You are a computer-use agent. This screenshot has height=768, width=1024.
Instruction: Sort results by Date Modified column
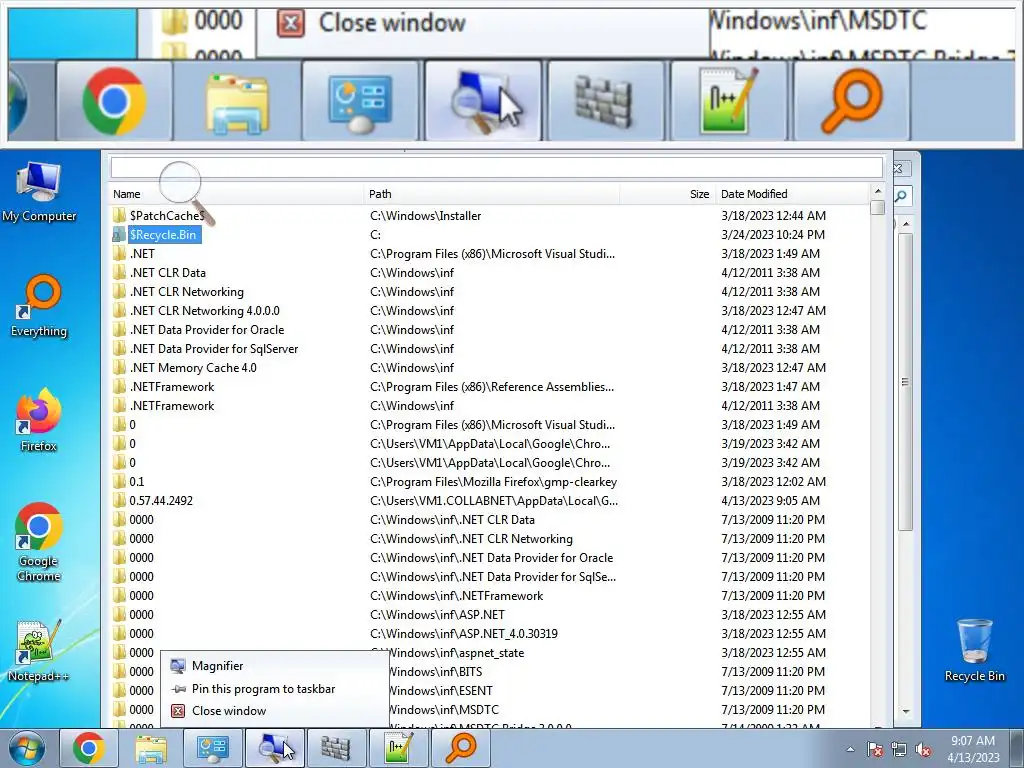click(x=793, y=194)
